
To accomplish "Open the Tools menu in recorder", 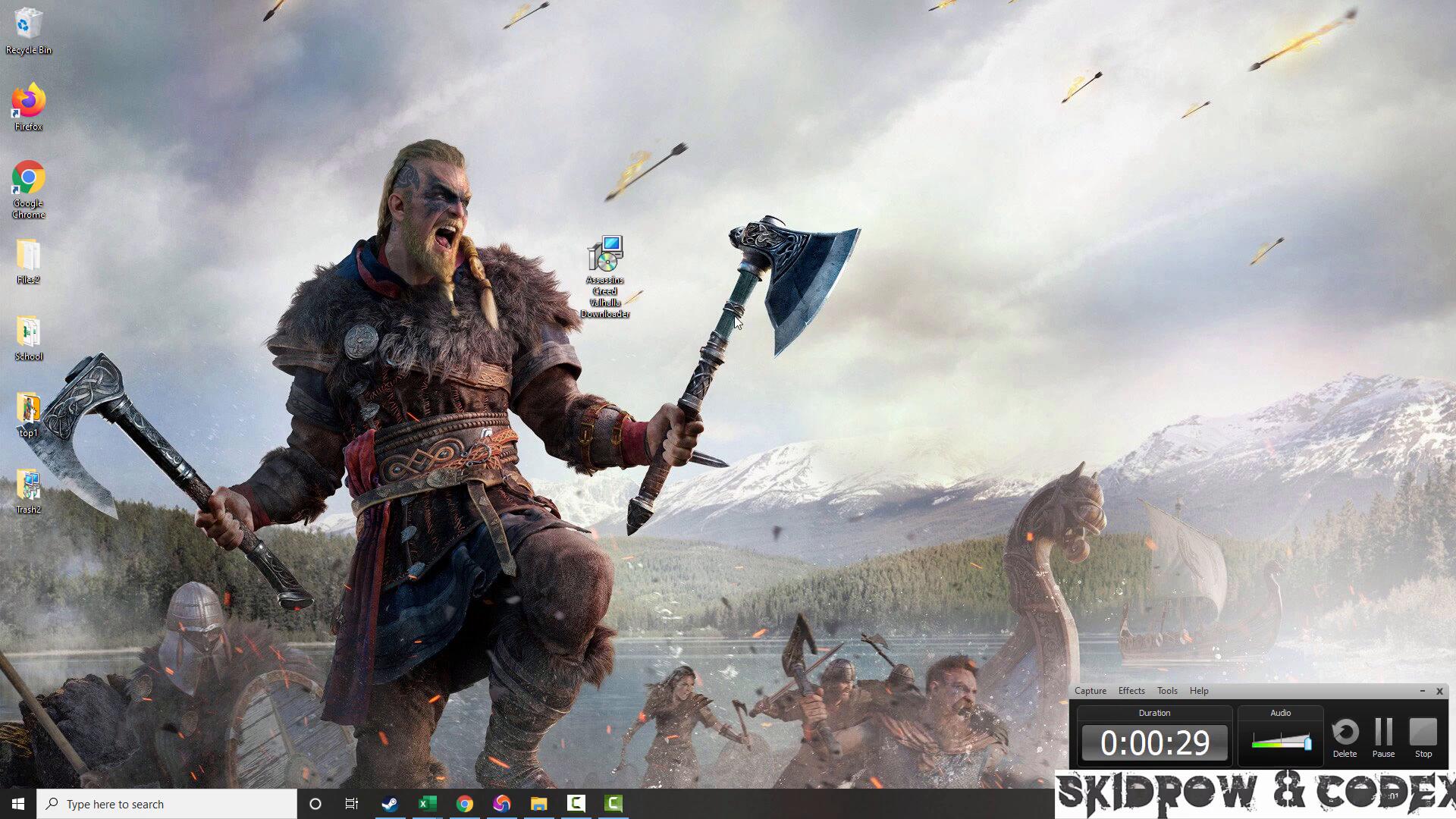I will click(1167, 691).
